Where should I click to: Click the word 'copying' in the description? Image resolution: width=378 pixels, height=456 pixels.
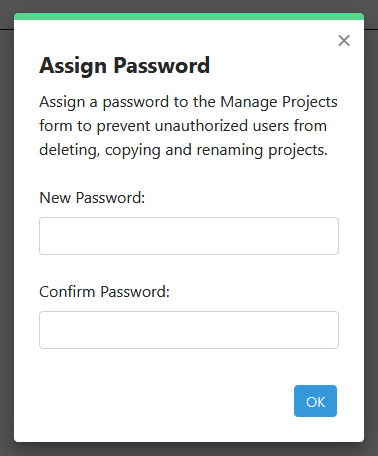coord(133,150)
